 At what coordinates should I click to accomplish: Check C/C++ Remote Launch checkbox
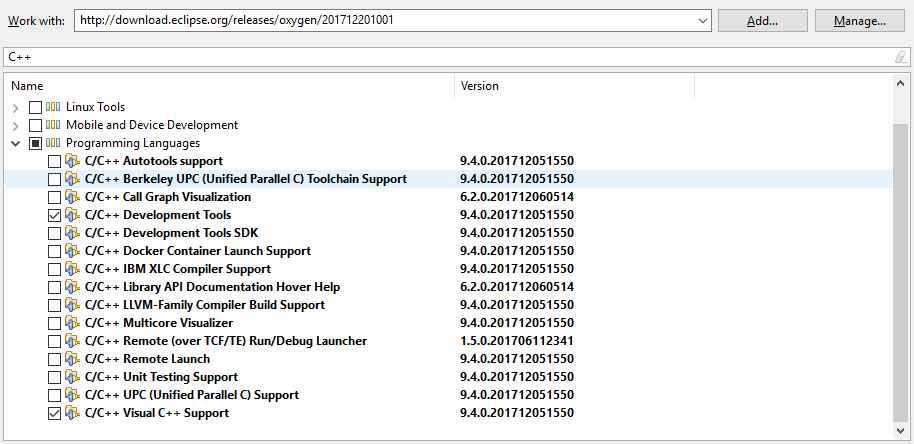tap(54, 360)
